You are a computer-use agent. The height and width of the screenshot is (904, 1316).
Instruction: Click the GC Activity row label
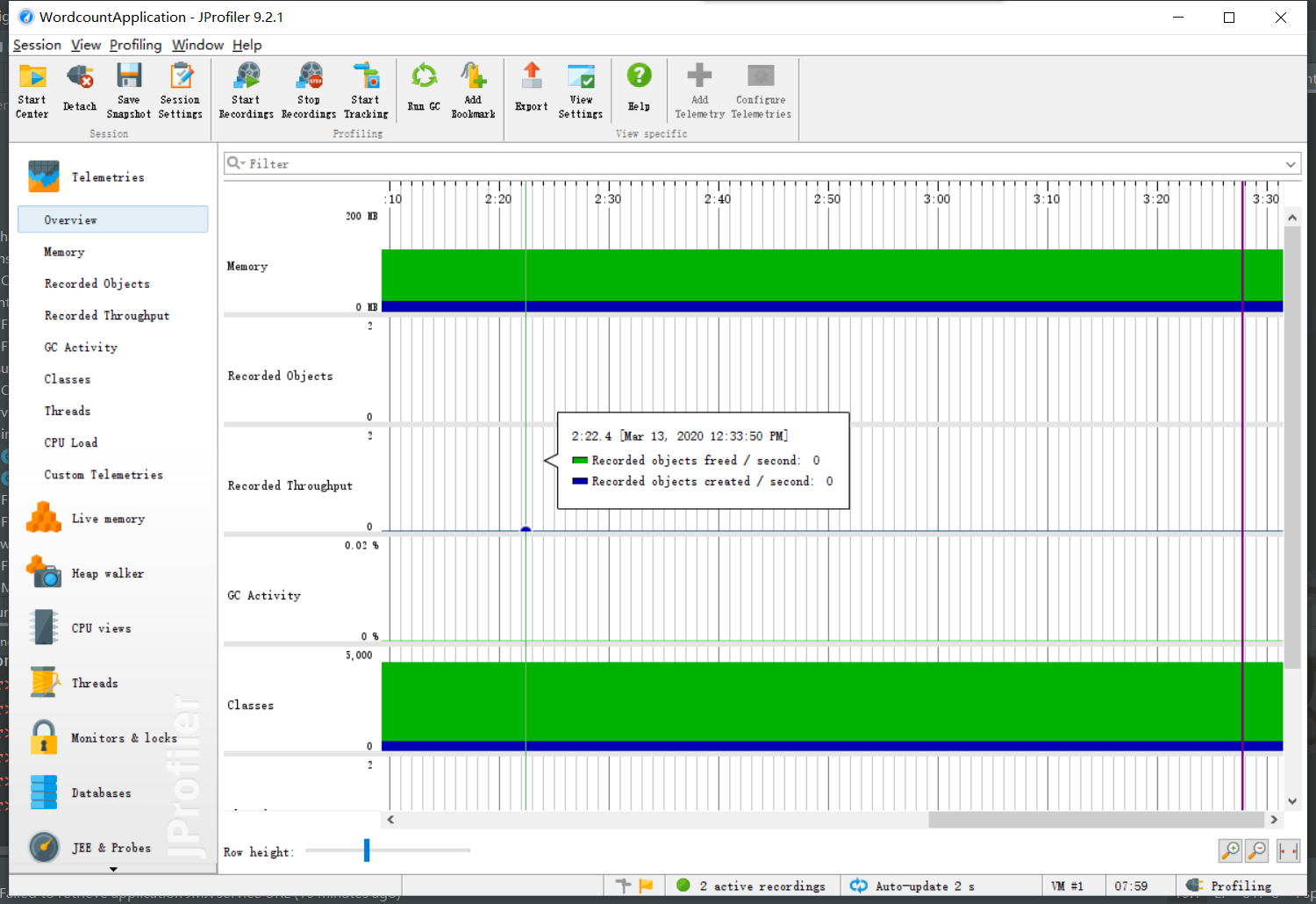264,595
